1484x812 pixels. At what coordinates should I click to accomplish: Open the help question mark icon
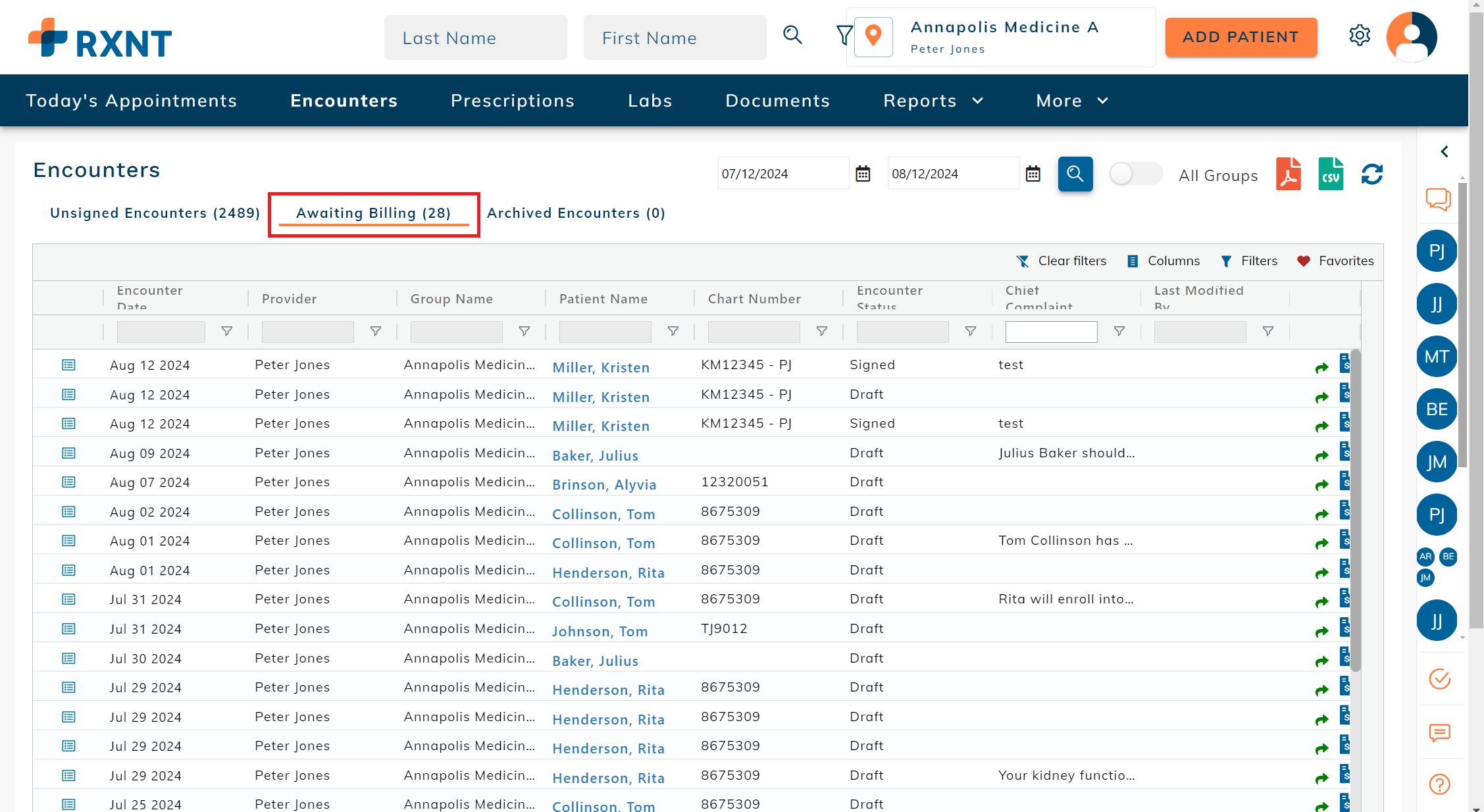pyautogui.click(x=1440, y=784)
